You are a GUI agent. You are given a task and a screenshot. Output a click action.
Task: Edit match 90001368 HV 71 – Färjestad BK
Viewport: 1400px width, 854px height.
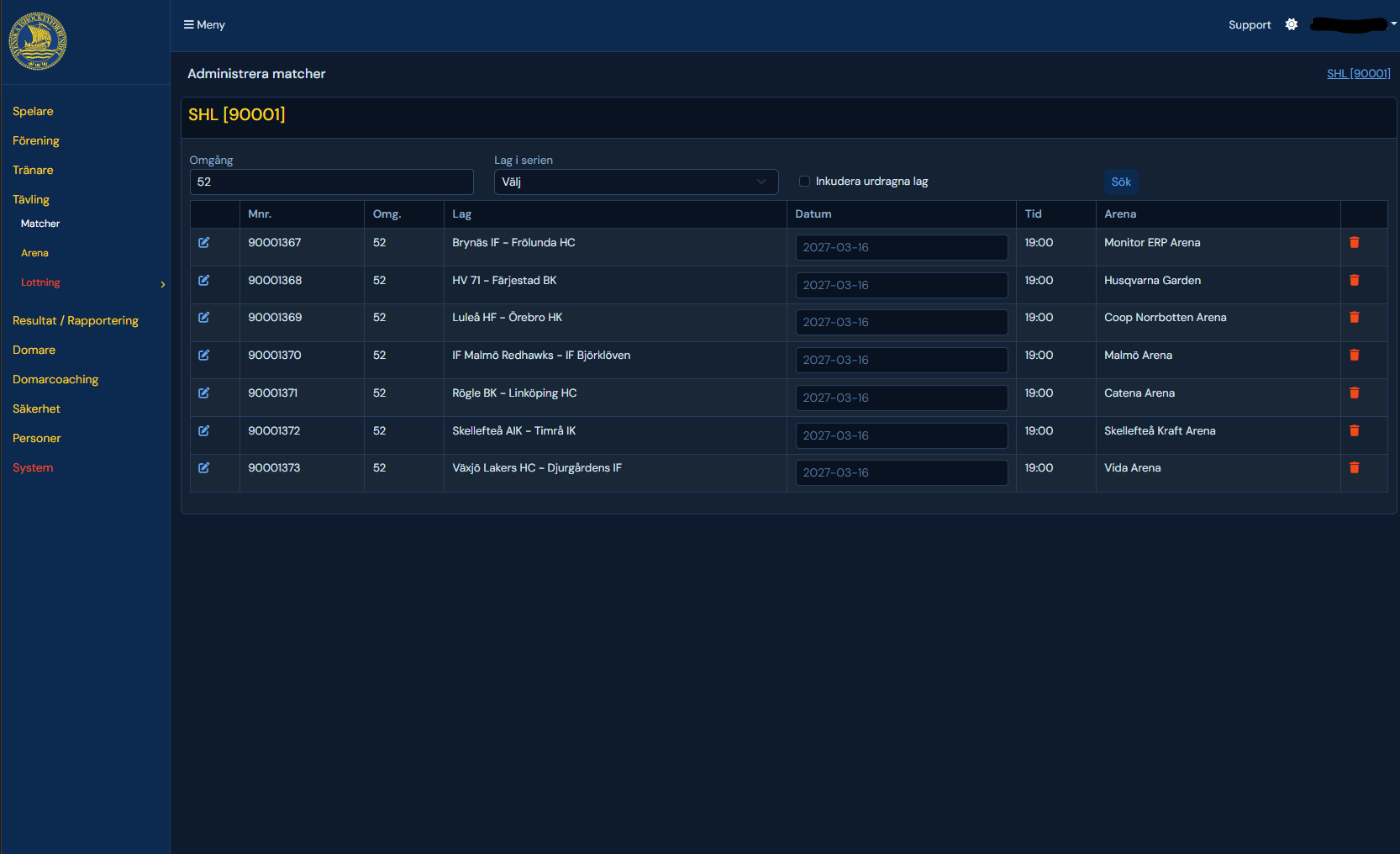click(203, 280)
